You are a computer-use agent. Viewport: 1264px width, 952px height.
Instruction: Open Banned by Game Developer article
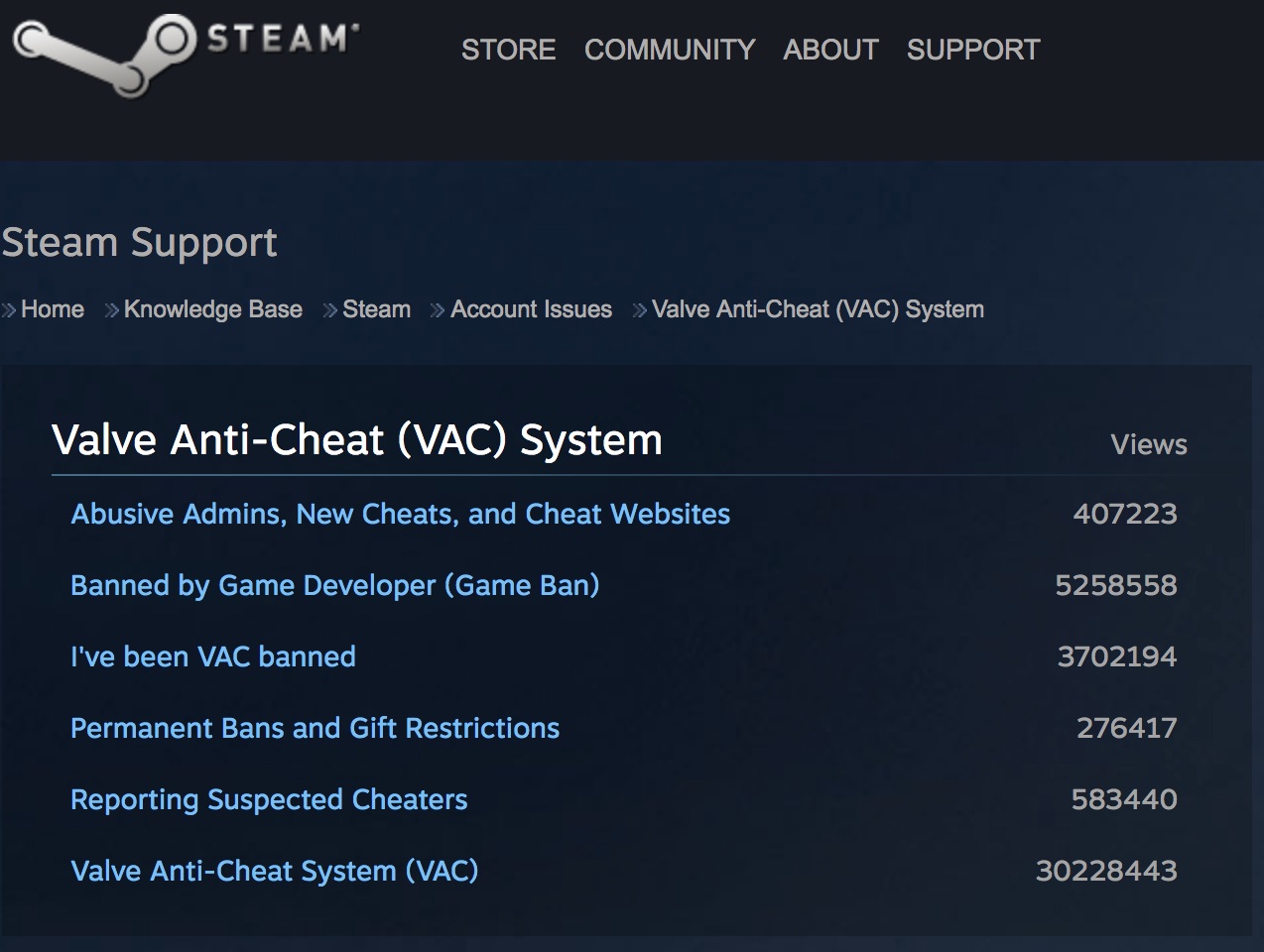click(335, 585)
